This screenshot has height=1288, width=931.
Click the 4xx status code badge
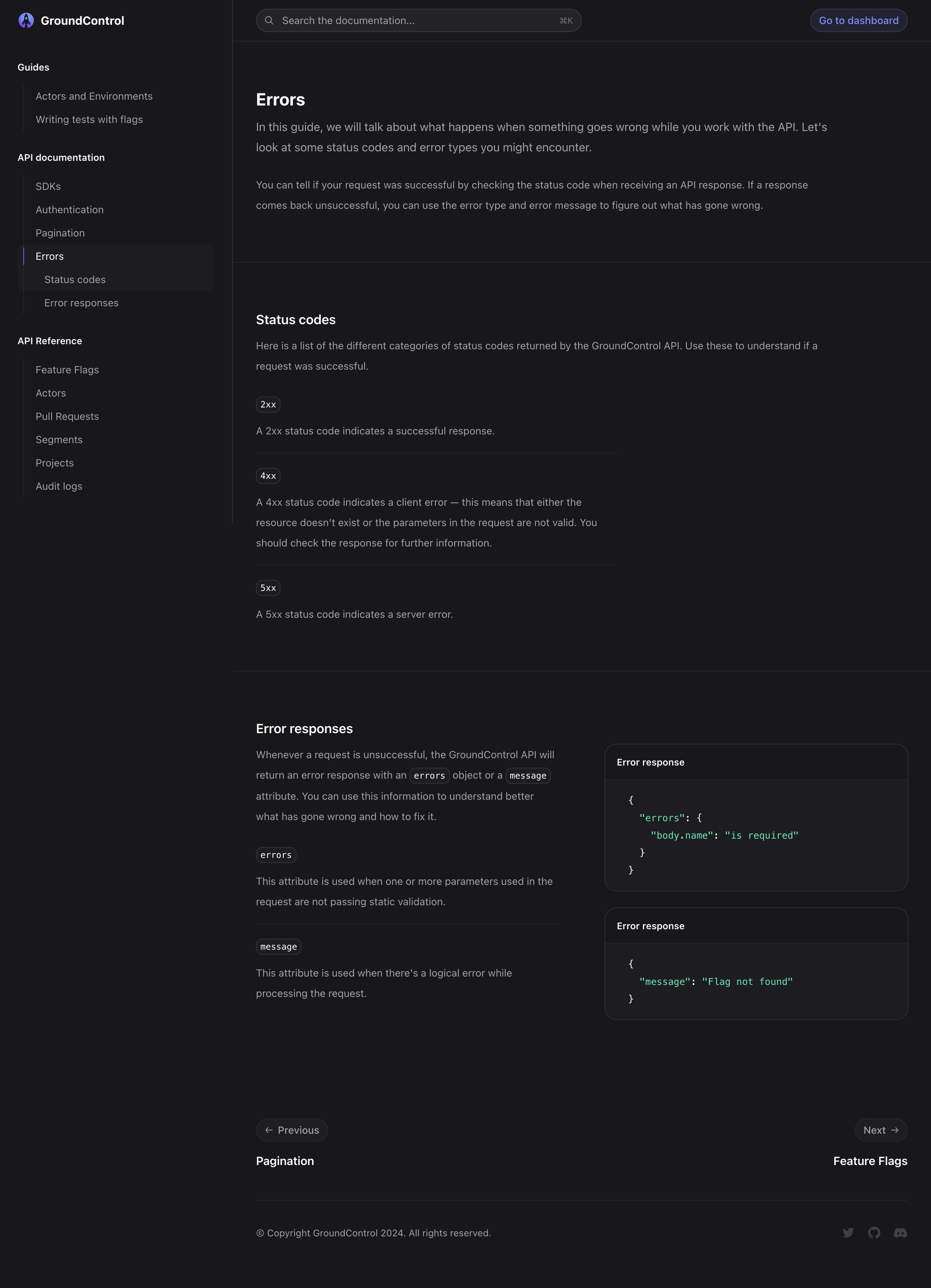(268, 476)
